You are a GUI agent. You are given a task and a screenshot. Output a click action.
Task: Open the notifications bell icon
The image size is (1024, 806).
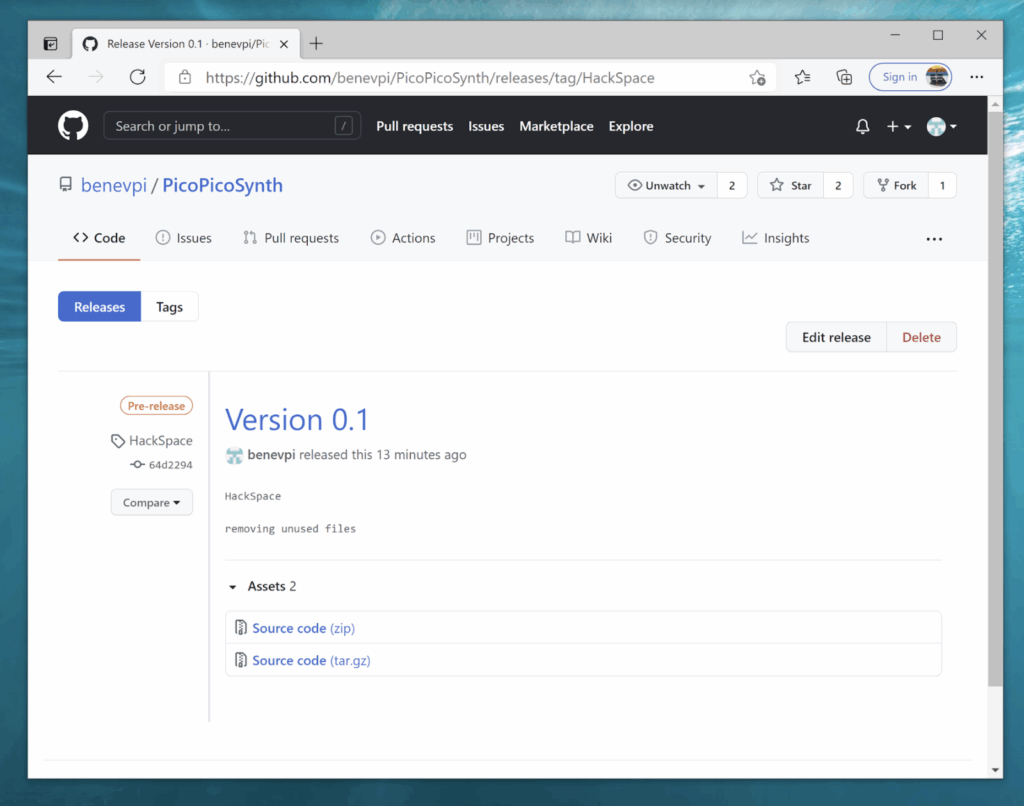pos(862,126)
